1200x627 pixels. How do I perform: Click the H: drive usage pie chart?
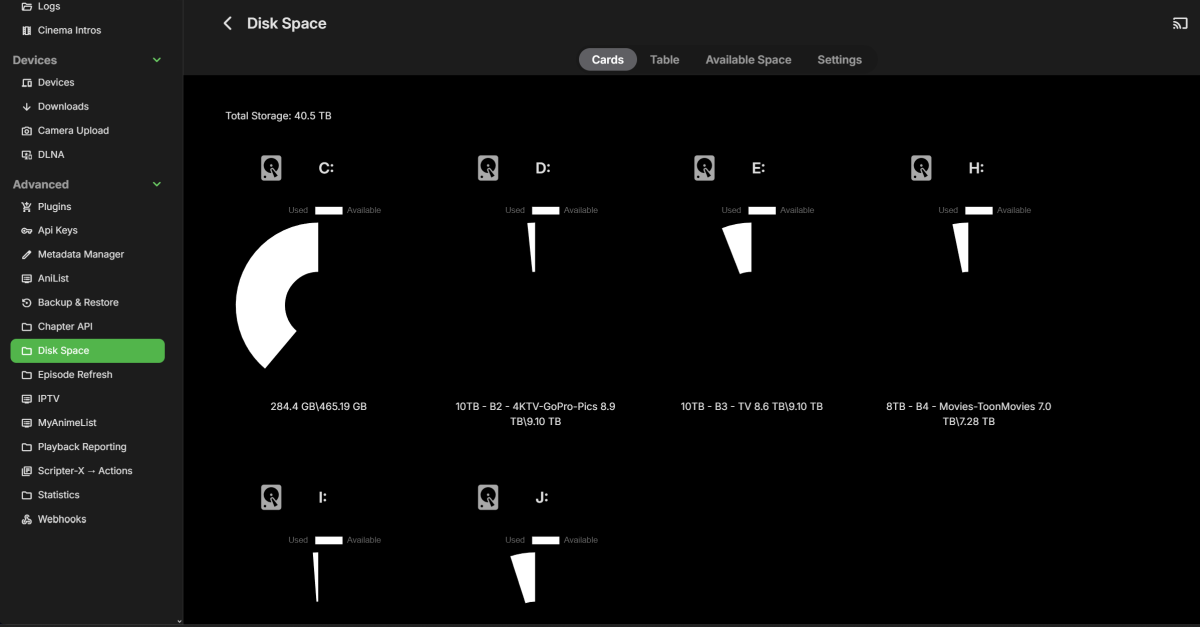pos(962,247)
